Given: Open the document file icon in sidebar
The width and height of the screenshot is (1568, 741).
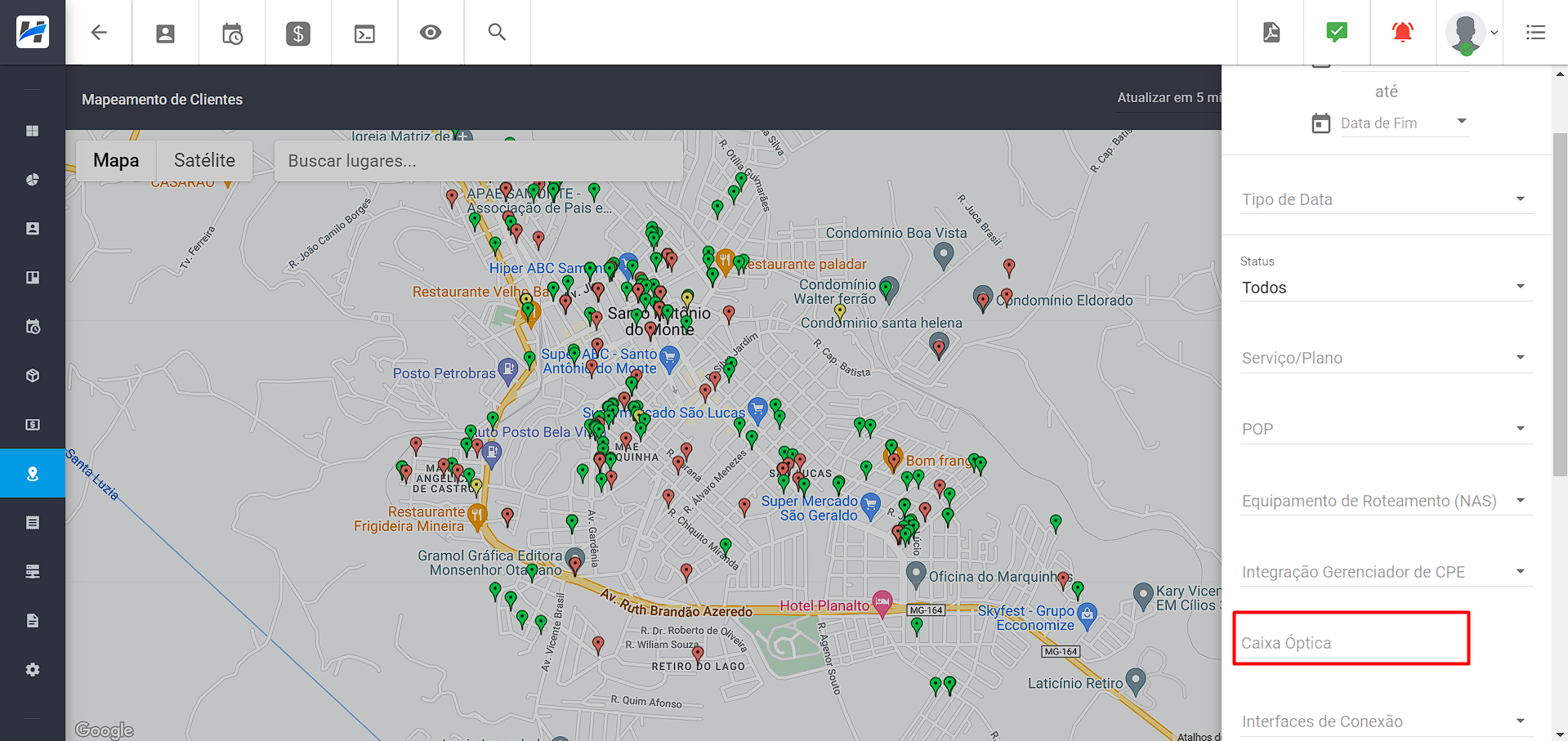Looking at the screenshot, I should (33, 621).
